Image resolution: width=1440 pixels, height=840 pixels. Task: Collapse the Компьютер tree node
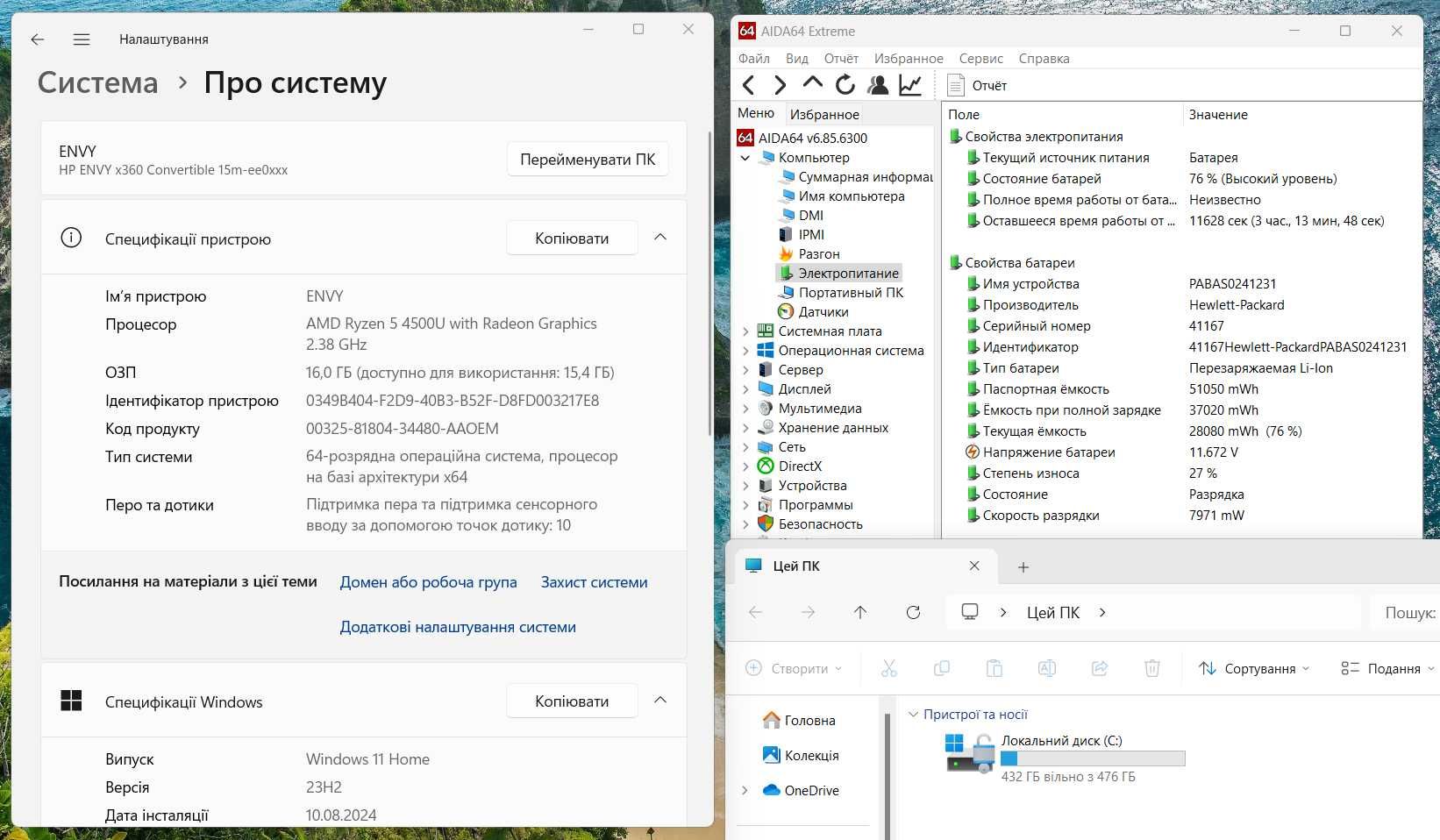(745, 158)
